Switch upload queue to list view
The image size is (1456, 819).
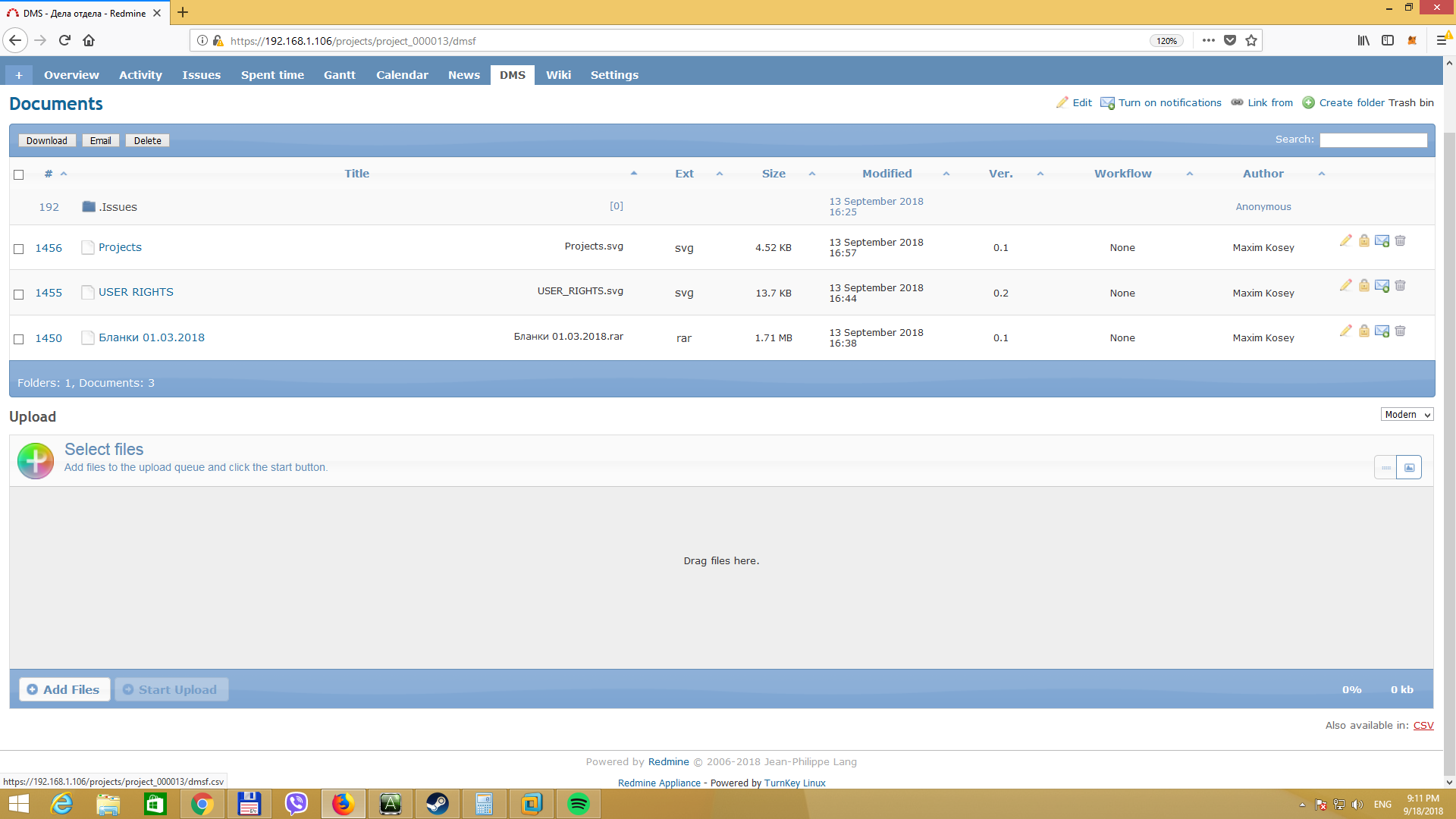(x=1385, y=468)
